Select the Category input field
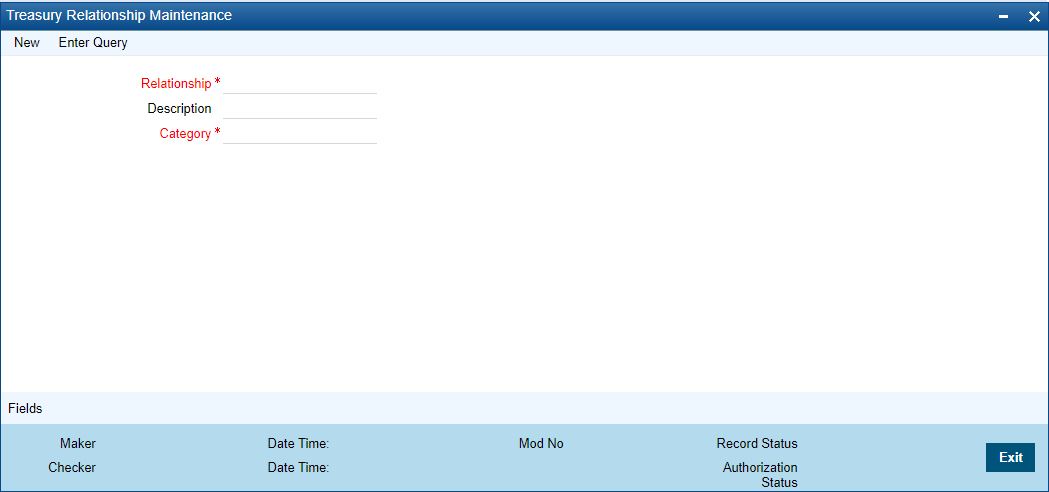The width and height of the screenshot is (1049, 492). (x=300, y=133)
